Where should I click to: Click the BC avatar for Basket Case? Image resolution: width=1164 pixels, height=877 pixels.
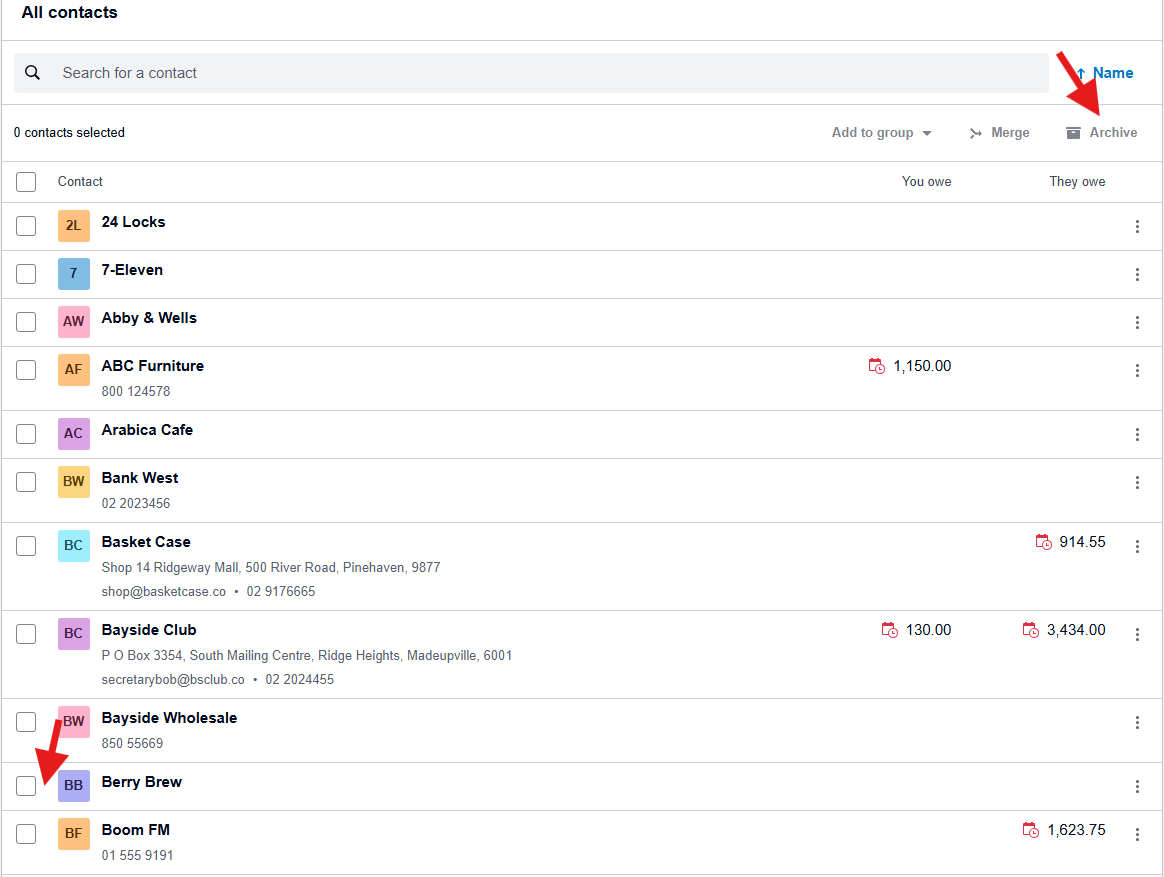73,546
